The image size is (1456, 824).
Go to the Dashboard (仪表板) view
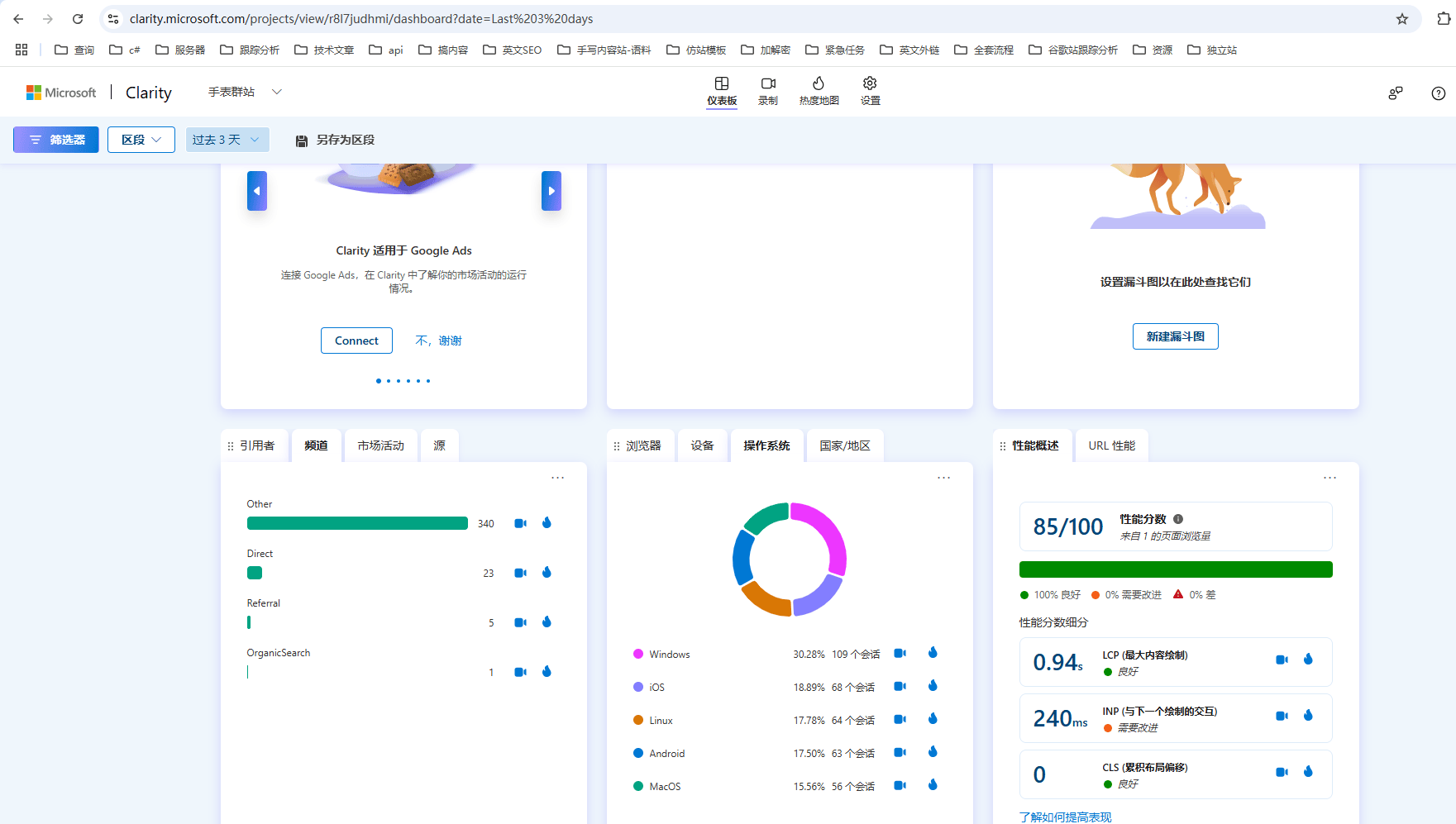[x=722, y=91]
